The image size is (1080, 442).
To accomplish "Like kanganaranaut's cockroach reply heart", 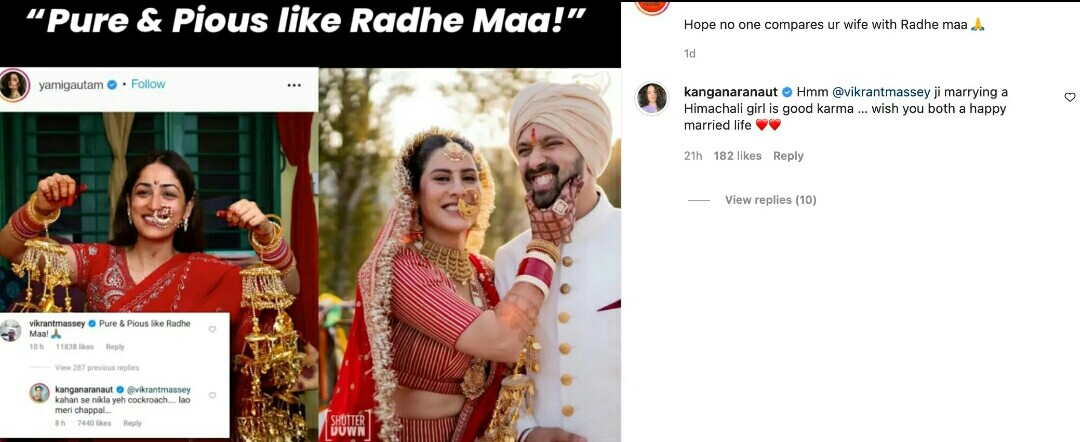I will point(212,395).
